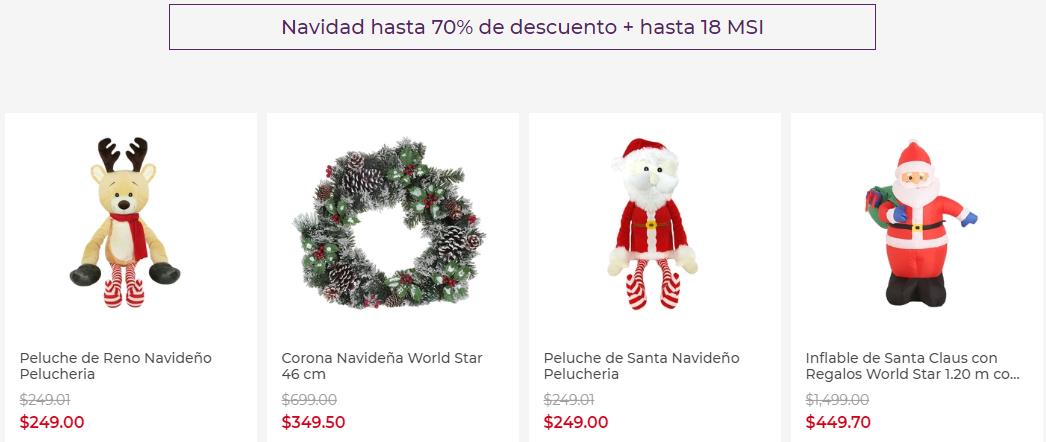Open the inflatable Santa product card
The height and width of the screenshot is (442, 1046).
pos(917,277)
